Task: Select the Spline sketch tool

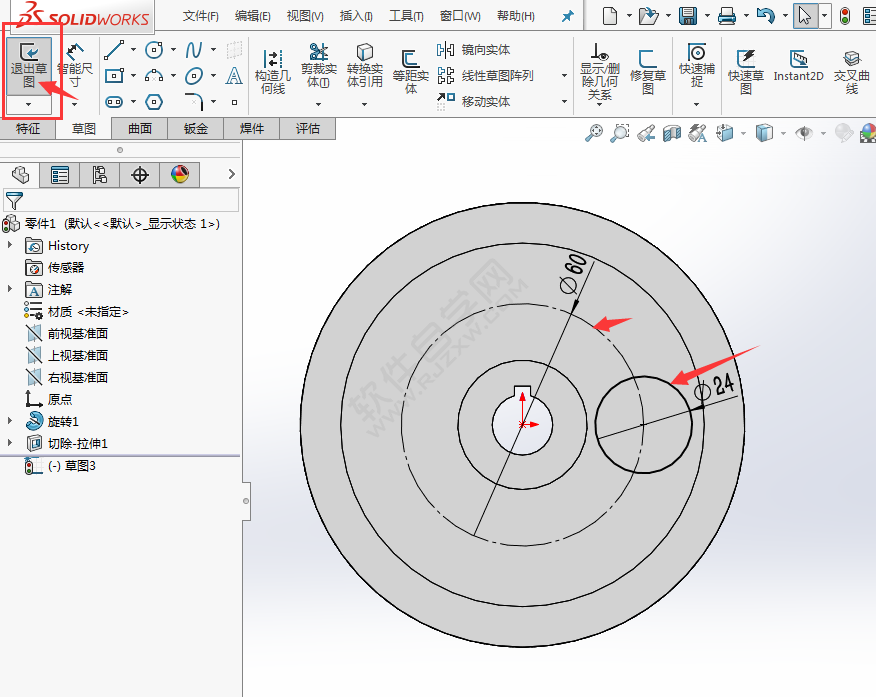Action: (194, 50)
